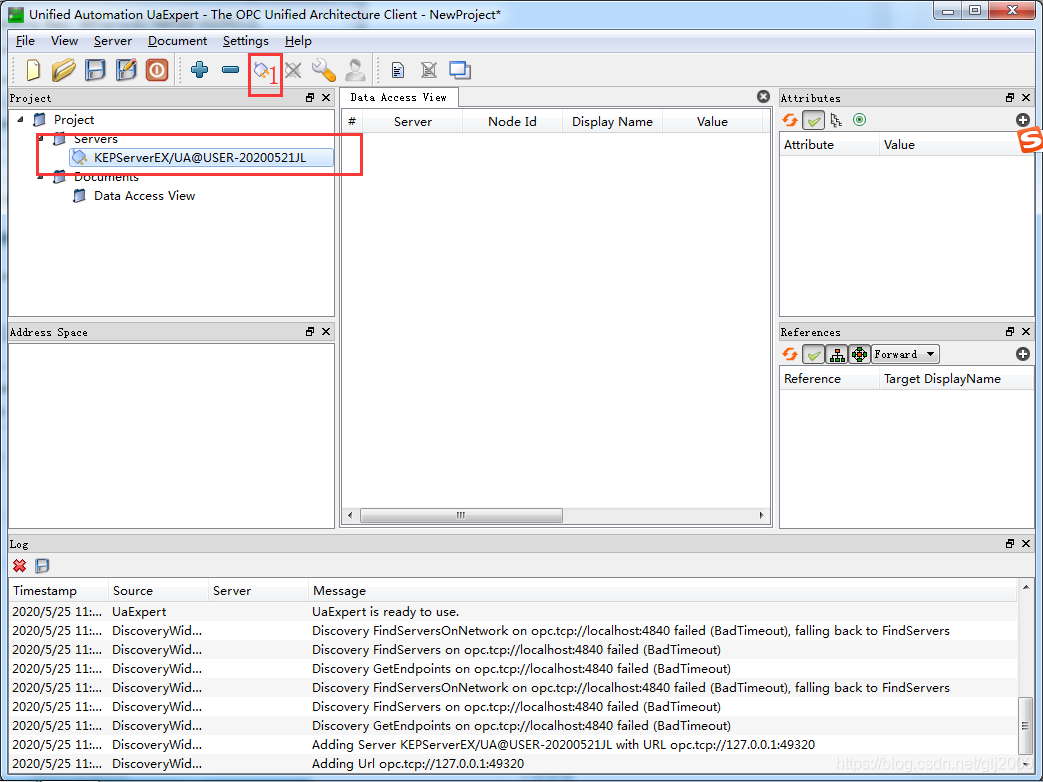
Task: Click the Sogou input method S icon
Action: tap(1030, 140)
